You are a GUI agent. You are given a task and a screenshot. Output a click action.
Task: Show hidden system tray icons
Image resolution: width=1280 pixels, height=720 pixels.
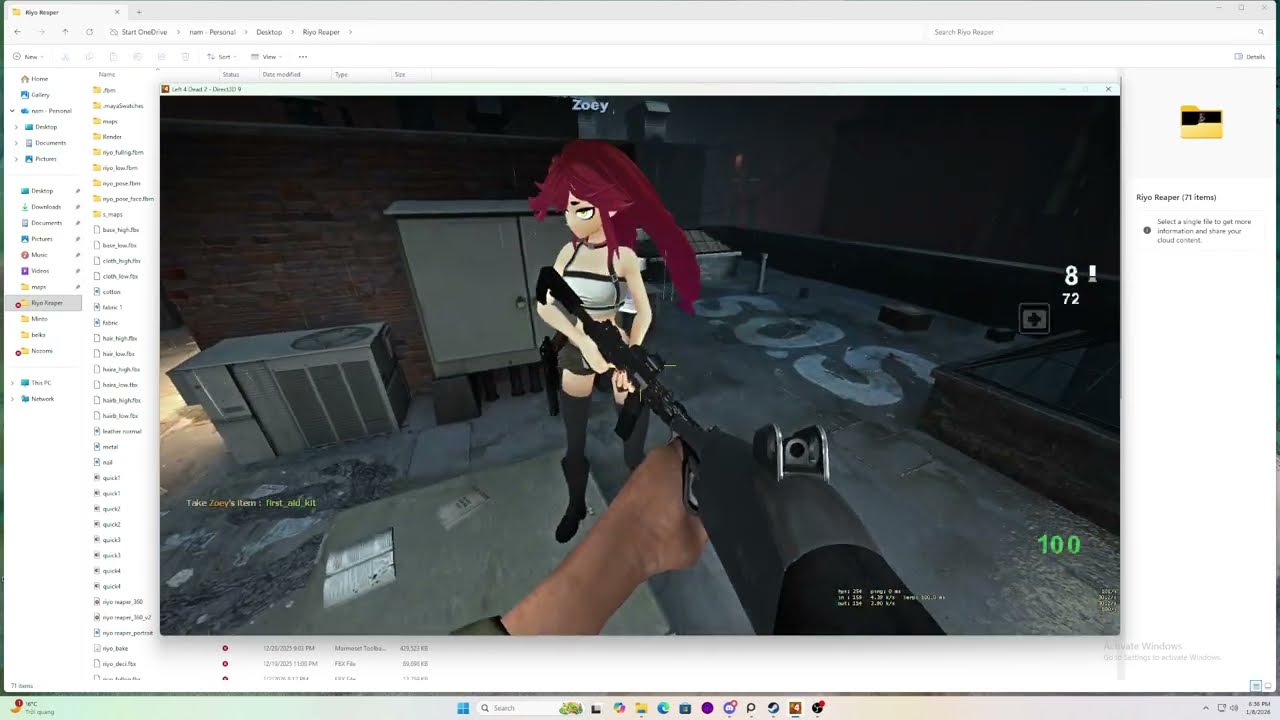click(1206, 708)
